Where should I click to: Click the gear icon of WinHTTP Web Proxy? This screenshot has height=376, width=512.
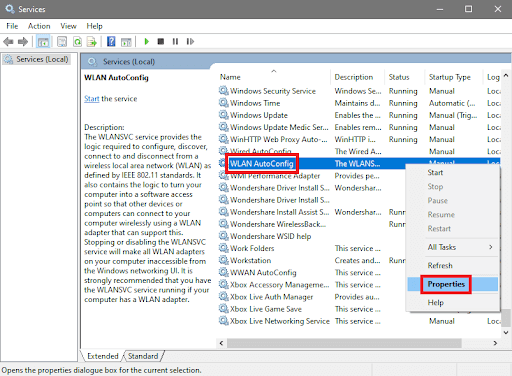click(x=223, y=139)
